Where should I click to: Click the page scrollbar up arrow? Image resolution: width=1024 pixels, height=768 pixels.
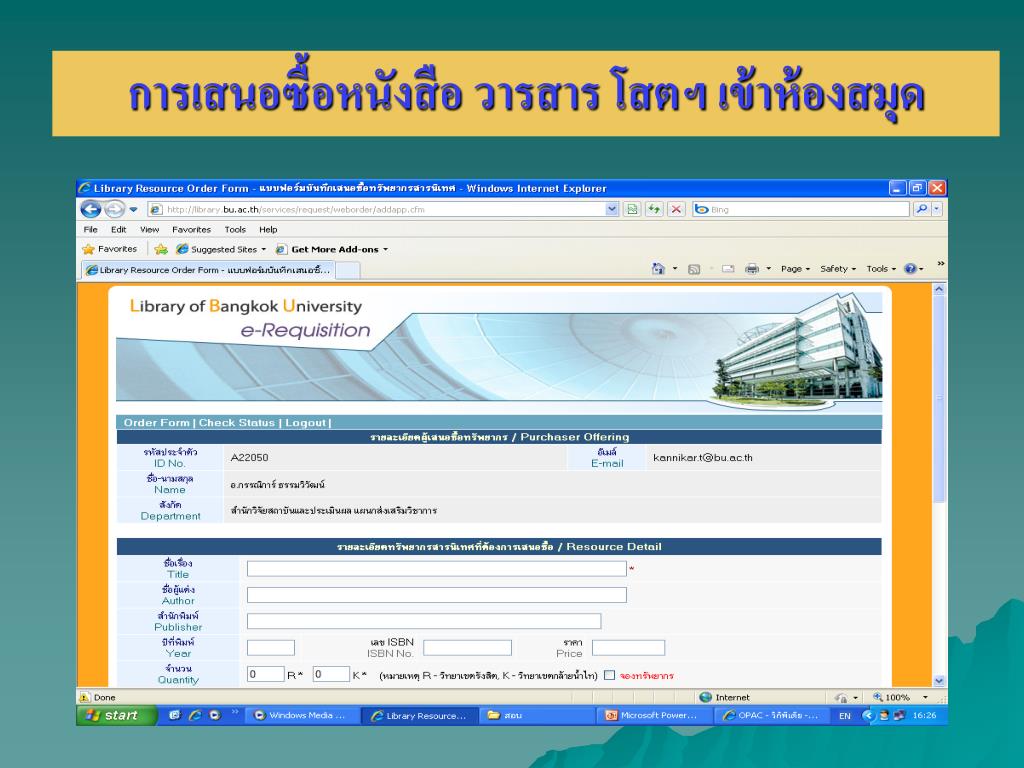coord(939,289)
